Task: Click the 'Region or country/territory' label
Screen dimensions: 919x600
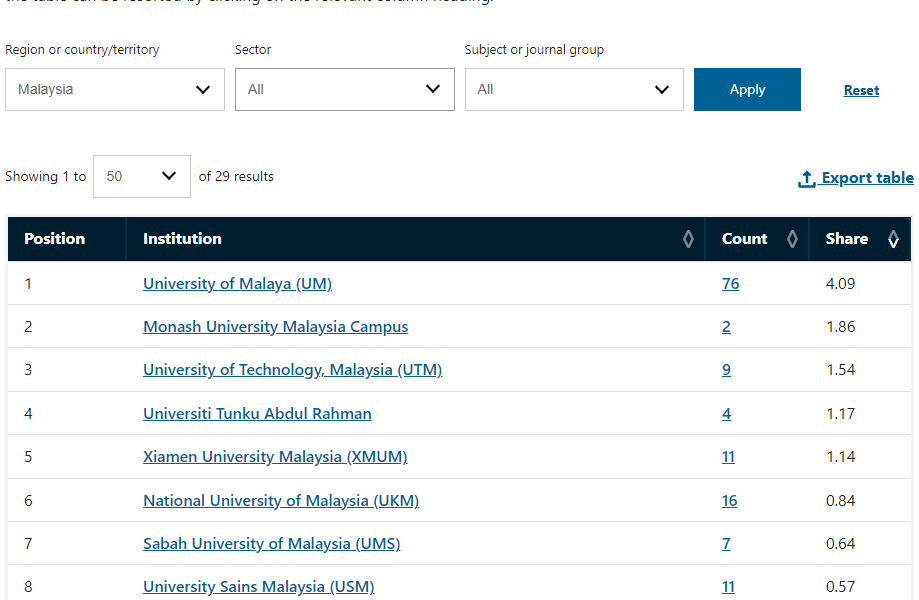Action: (82, 50)
